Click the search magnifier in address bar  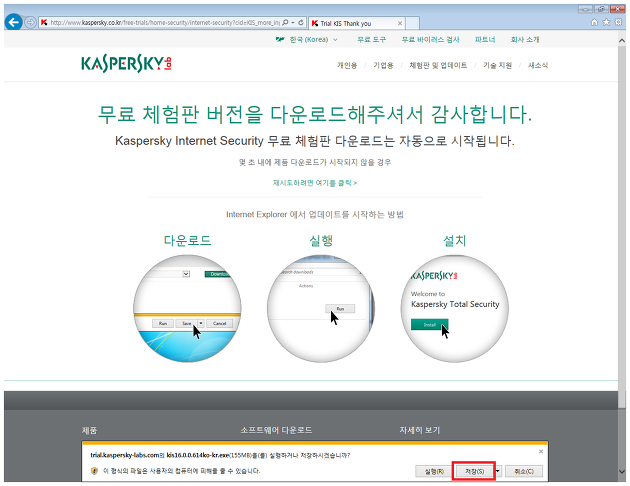click(285, 22)
